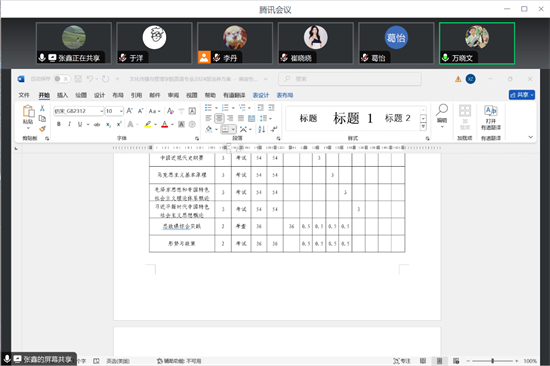Apply the Heading 1 style
The width and height of the screenshot is (550, 366).
[x=353, y=118]
